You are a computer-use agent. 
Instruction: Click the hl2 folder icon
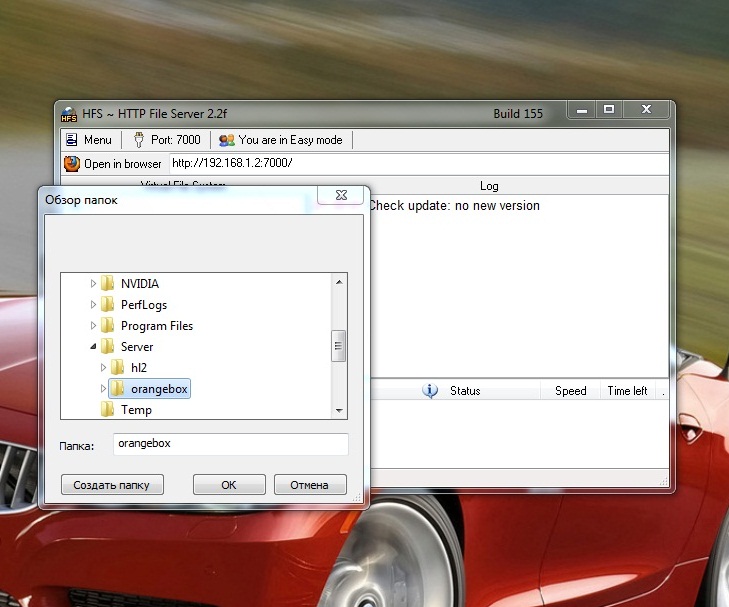pyautogui.click(x=117, y=368)
